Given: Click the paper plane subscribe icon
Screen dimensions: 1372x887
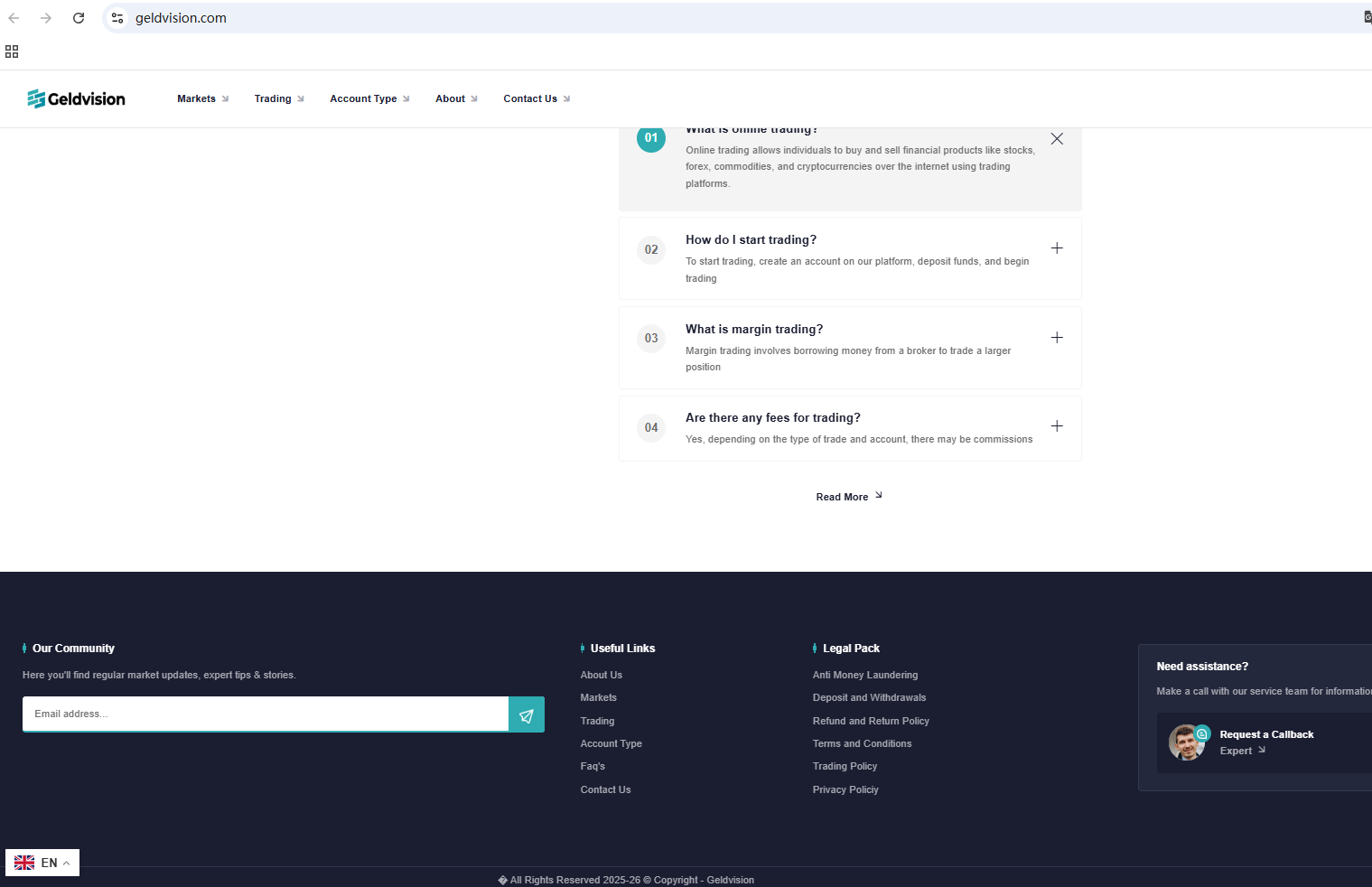Looking at the screenshot, I should [526, 714].
